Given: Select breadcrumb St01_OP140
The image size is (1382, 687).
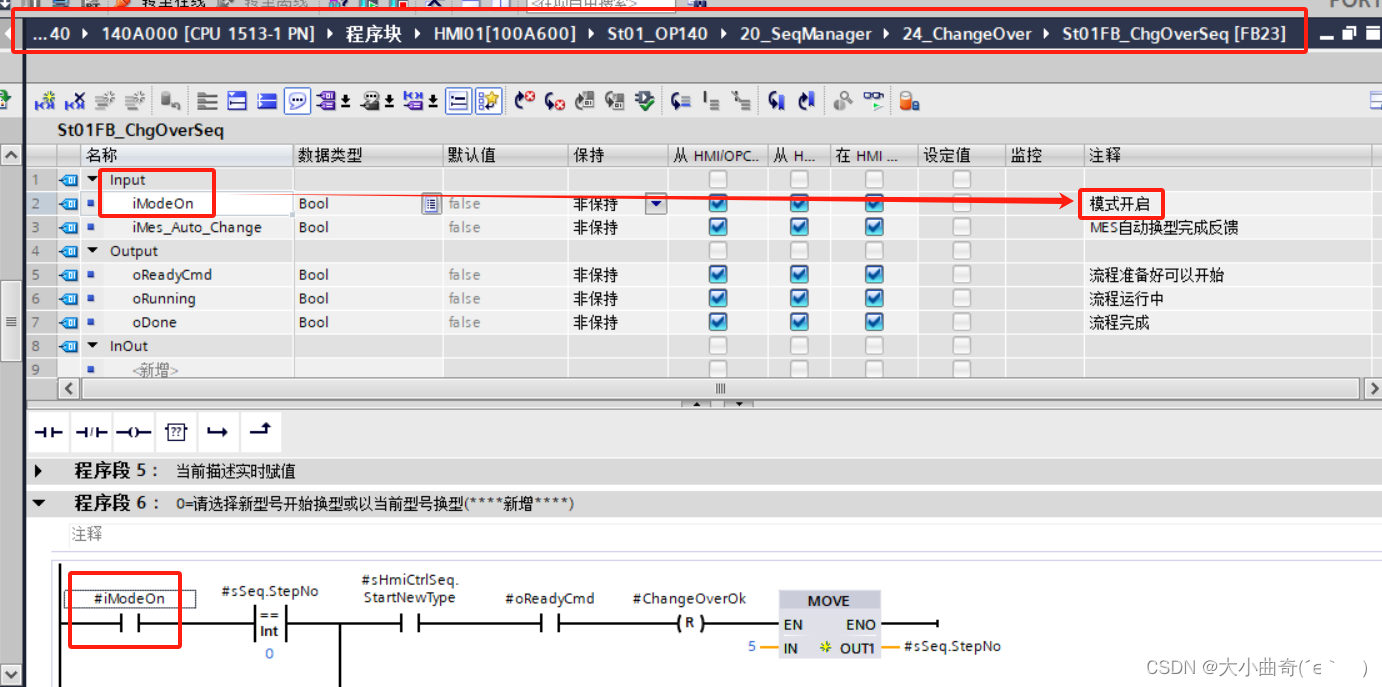Looking at the screenshot, I should pos(657,34).
